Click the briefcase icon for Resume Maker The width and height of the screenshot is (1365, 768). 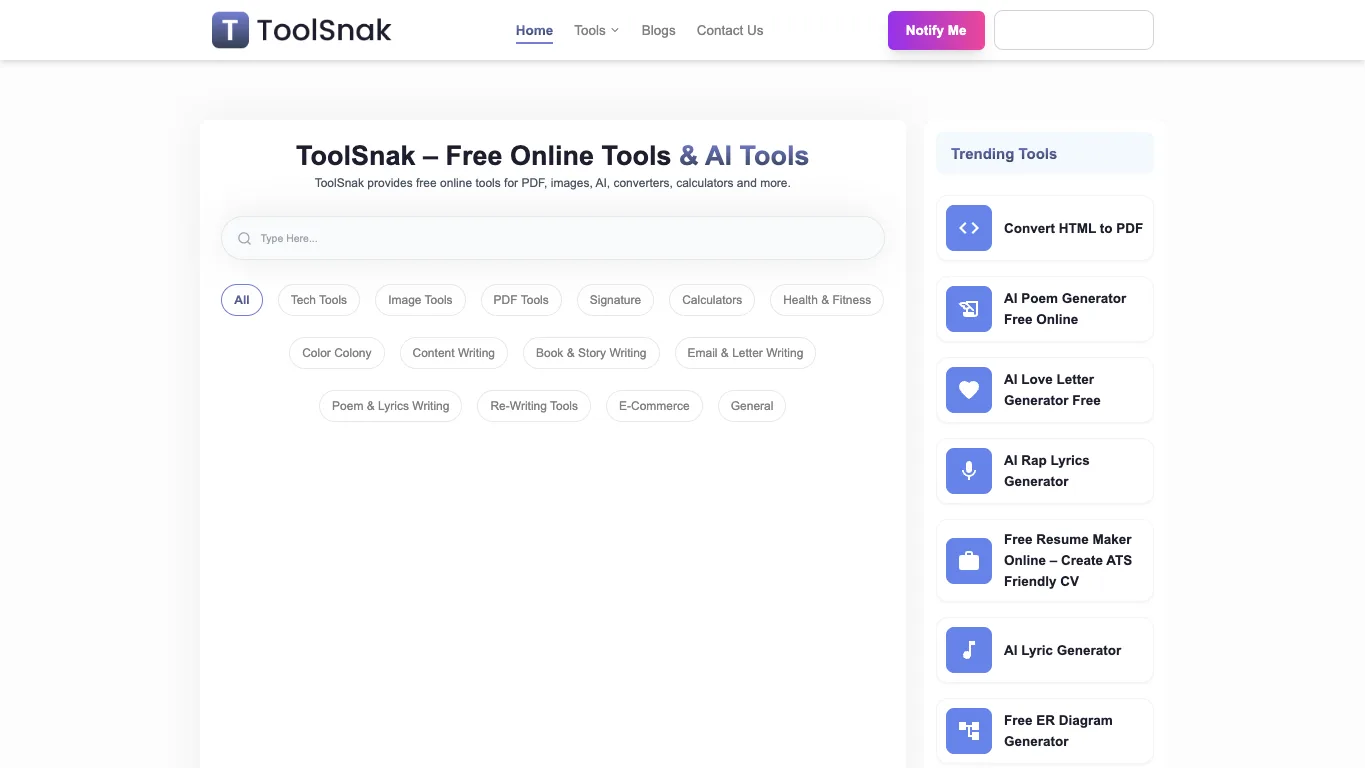[x=969, y=561]
